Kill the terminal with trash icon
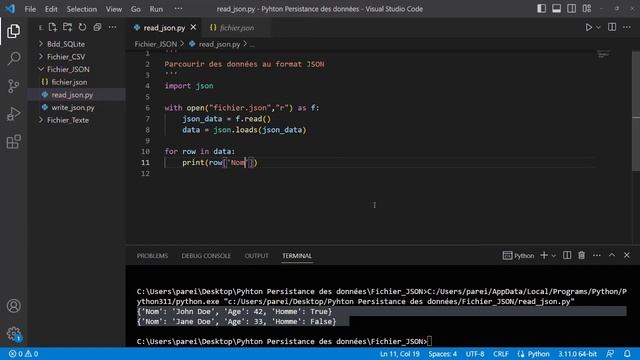This screenshot has width=640, height=360. click(582, 255)
